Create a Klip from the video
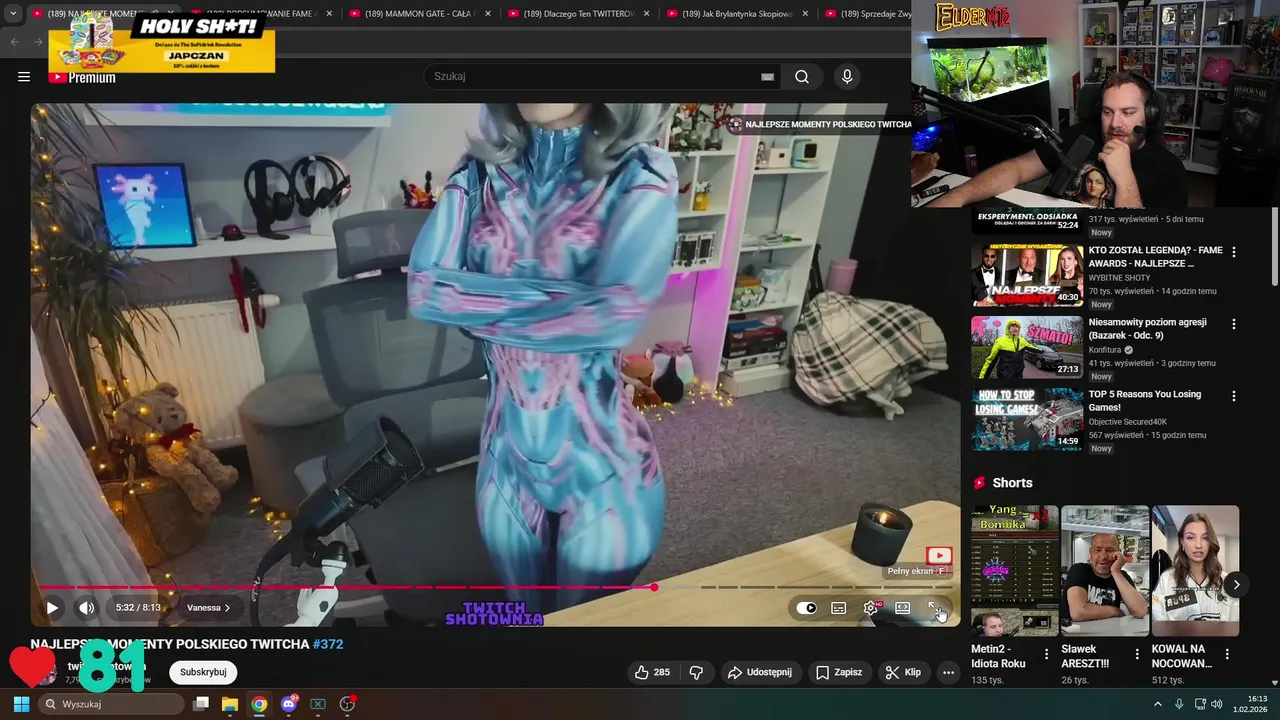The height and width of the screenshot is (720, 1280). (903, 672)
